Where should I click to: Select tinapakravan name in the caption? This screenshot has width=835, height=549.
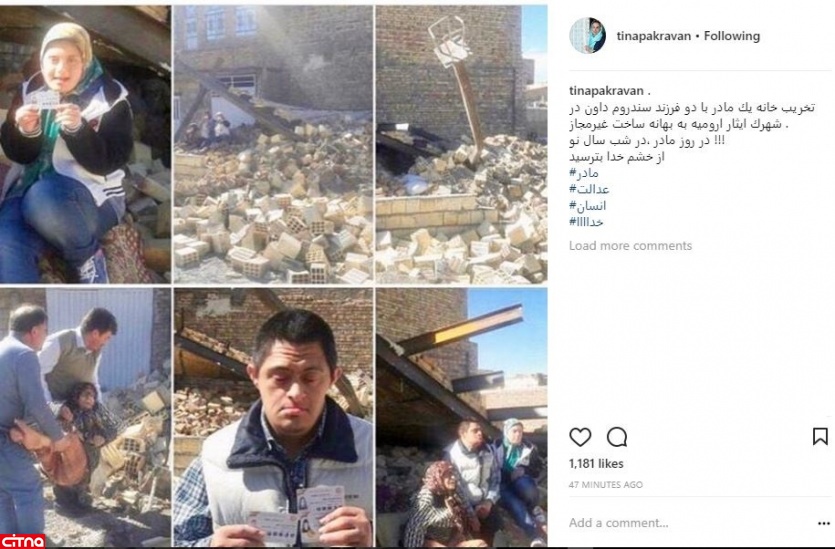coord(606,91)
